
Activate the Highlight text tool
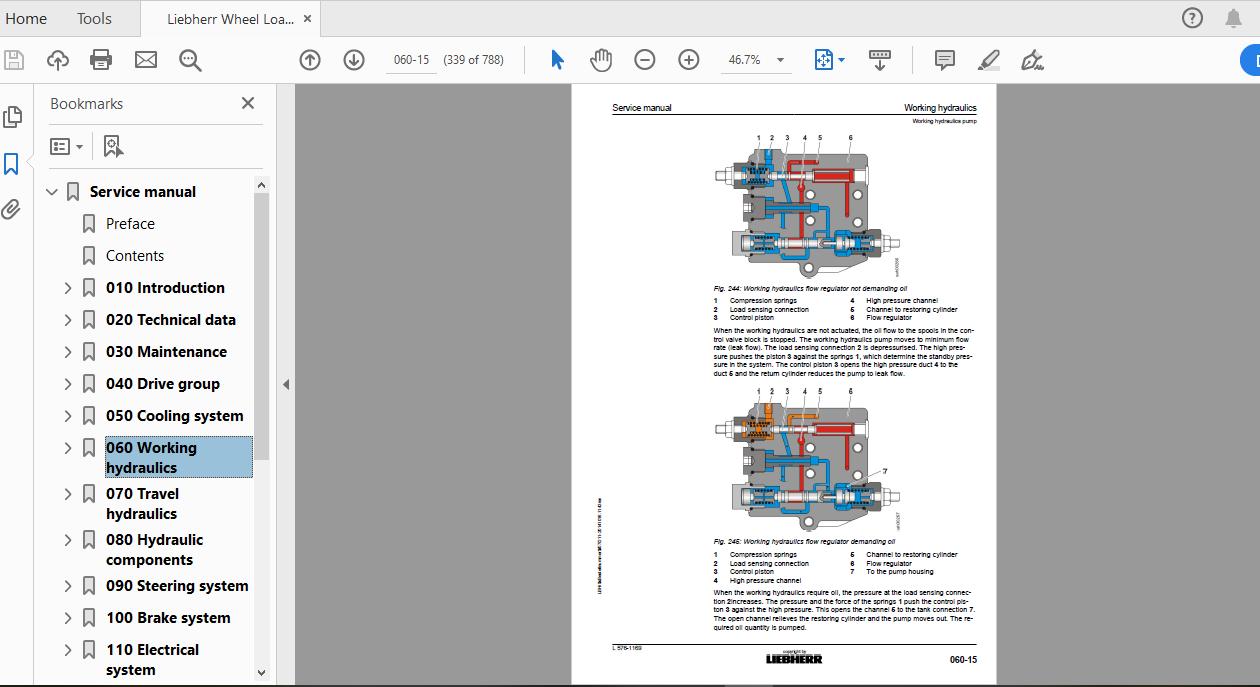point(988,59)
